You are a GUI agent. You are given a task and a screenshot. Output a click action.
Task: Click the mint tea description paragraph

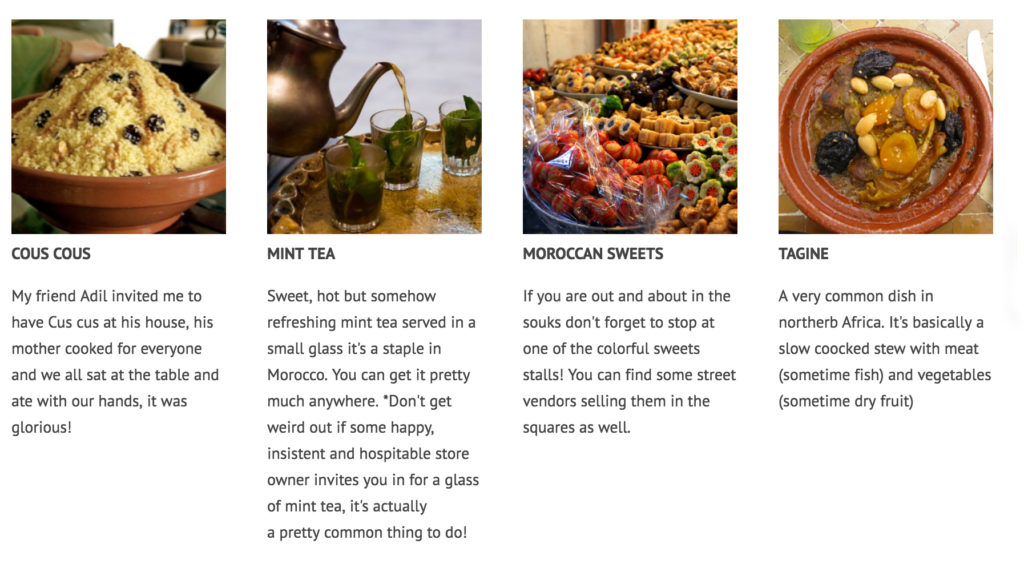tap(373, 414)
